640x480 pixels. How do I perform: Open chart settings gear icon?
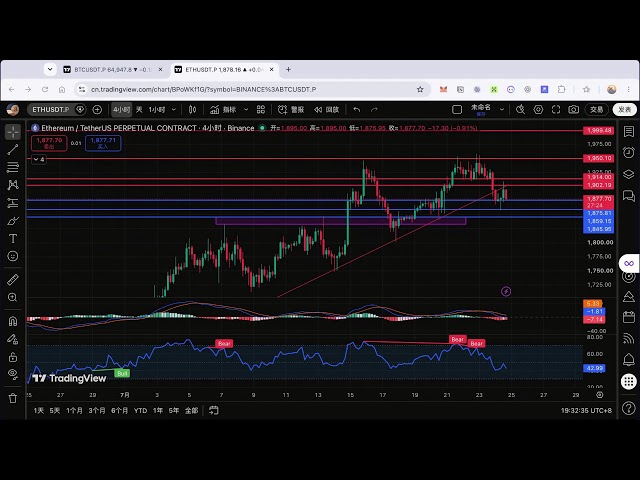click(x=538, y=109)
